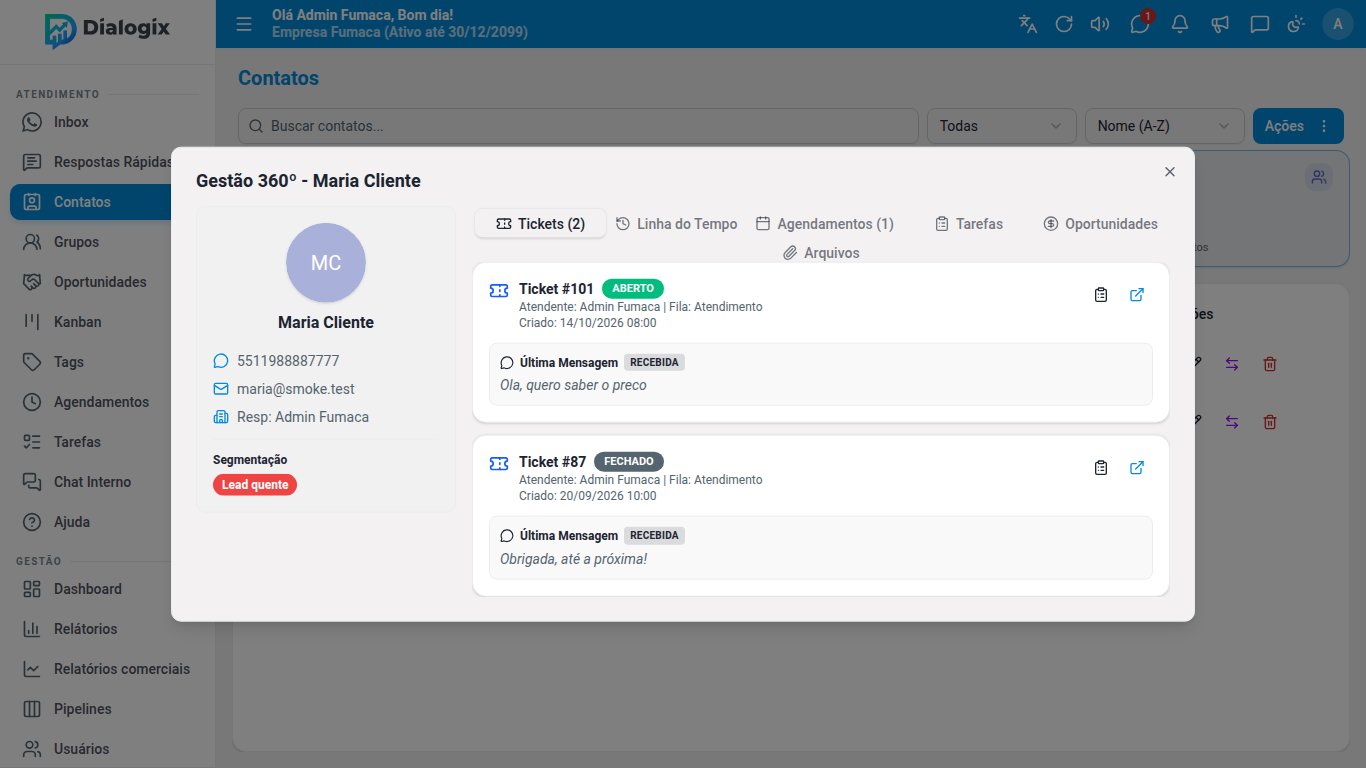Select the Oportunidades tab in dialog
Image resolution: width=1366 pixels, height=768 pixels.
point(1100,224)
